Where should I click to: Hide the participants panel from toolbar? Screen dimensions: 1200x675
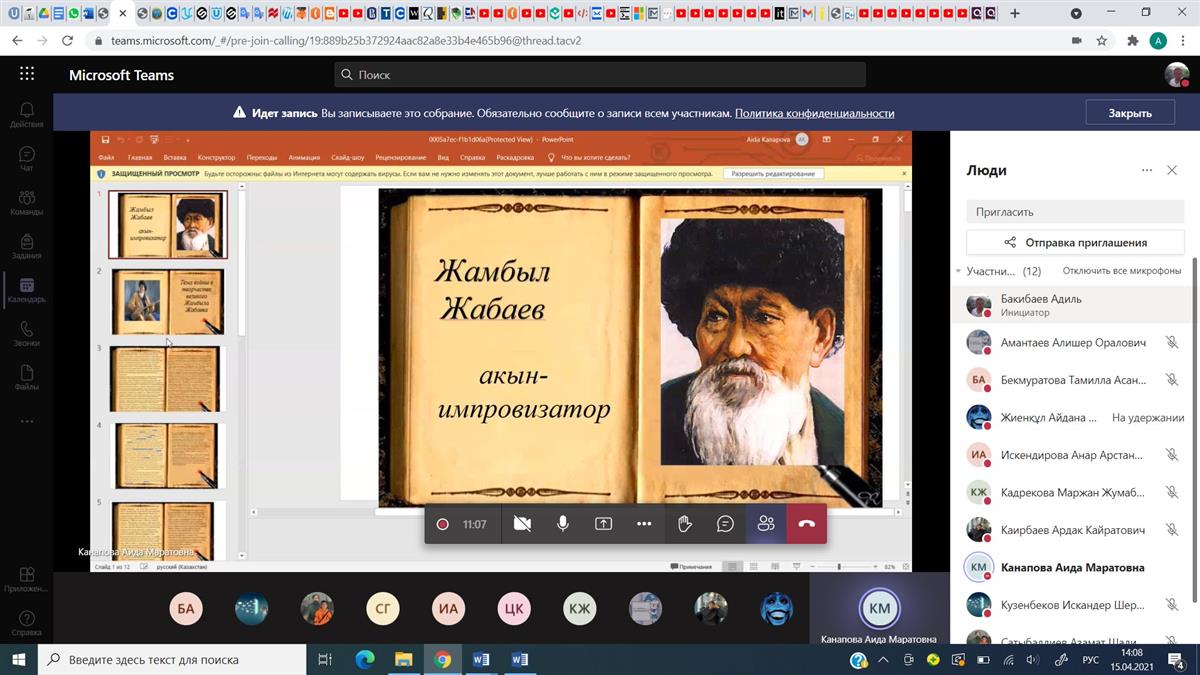coord(766,524)
